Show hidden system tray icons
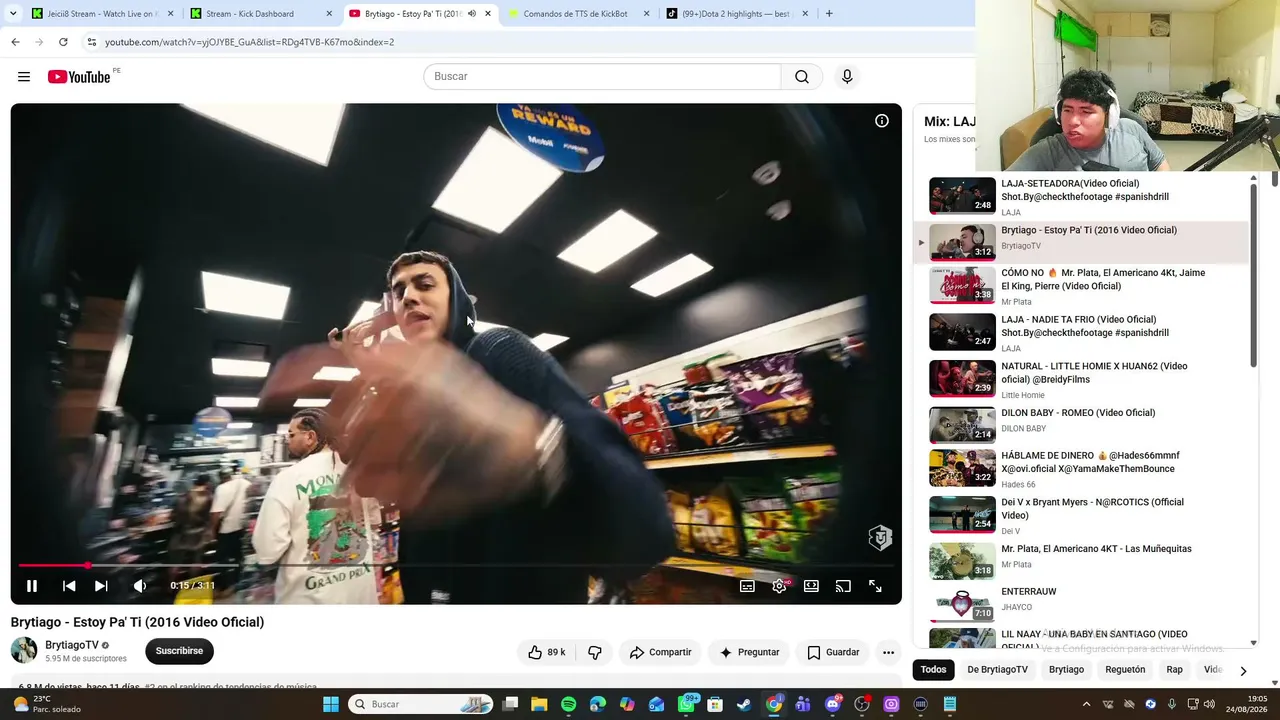This screenshot has height=720, width=1280. (1087, 704)
